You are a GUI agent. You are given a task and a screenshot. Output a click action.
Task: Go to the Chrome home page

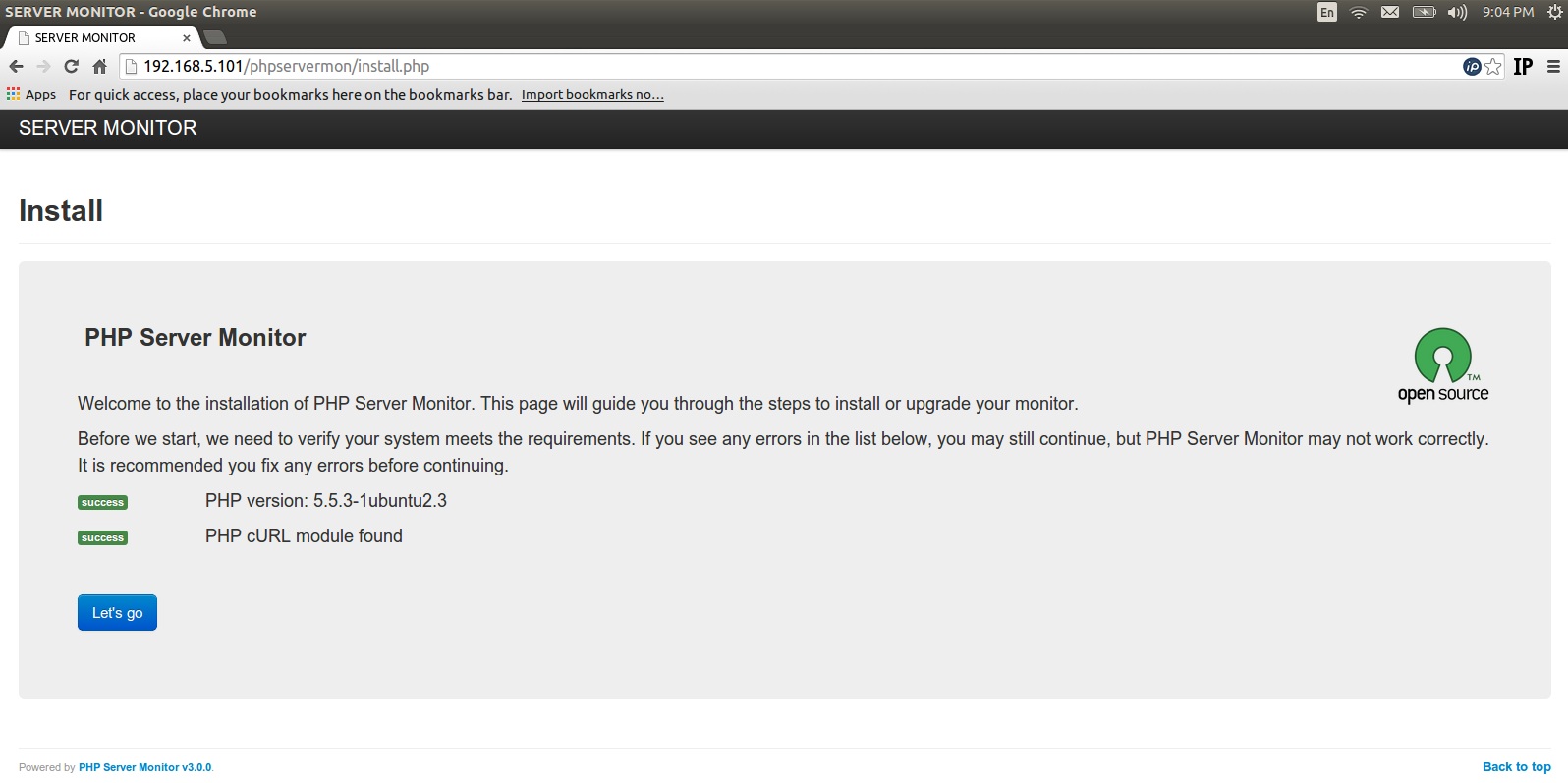tap(99, 67)
